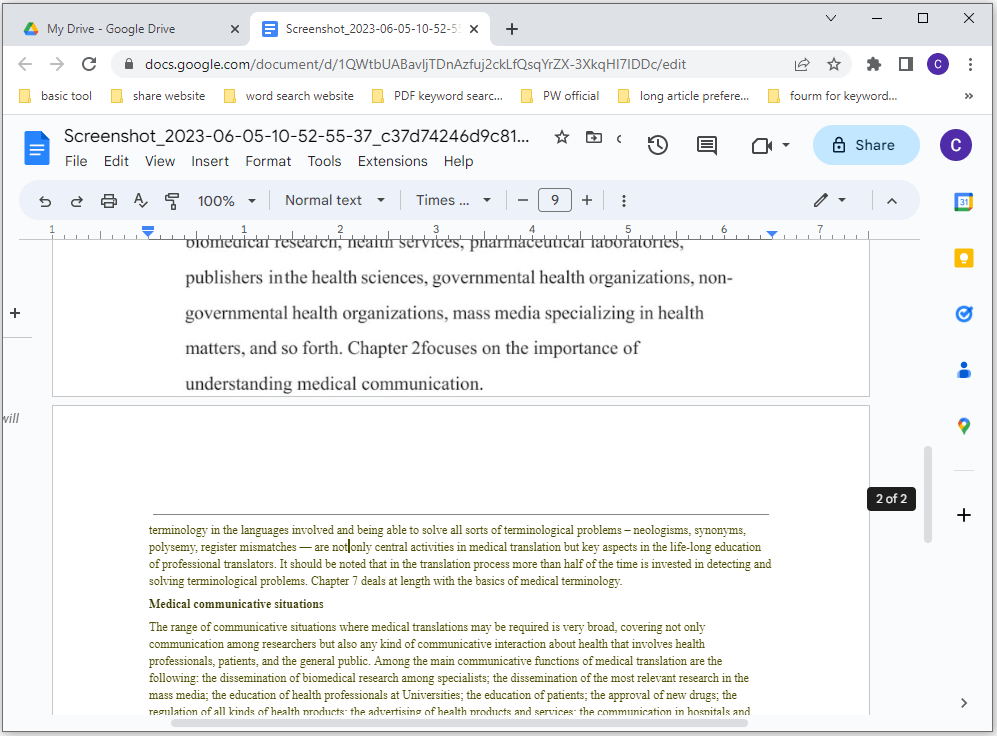Focus the address bar URL
This screenshot has height=736, width=997.
[x=415, y=64]
